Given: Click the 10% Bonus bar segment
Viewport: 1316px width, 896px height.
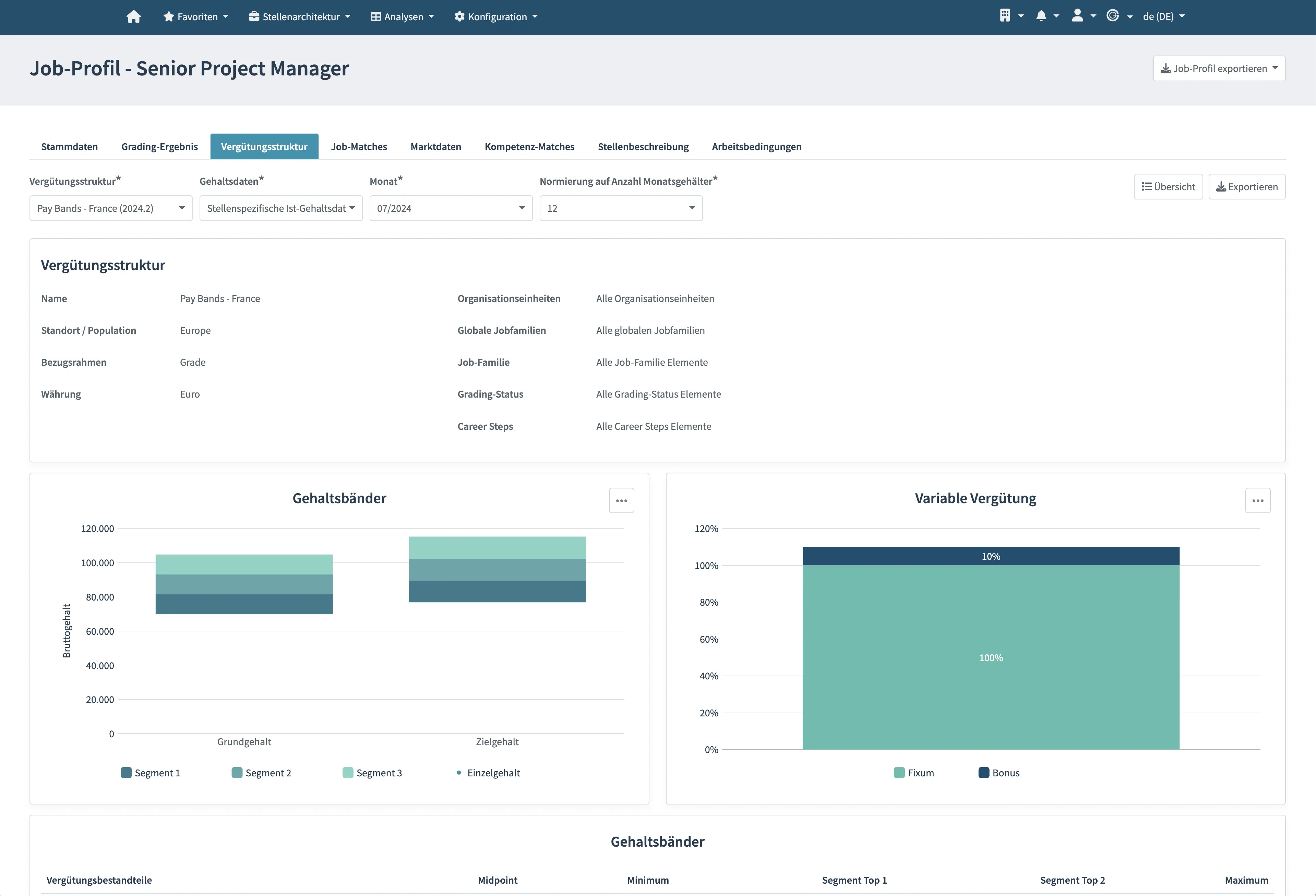Looking at the screenshot, I should click(990, 556).
